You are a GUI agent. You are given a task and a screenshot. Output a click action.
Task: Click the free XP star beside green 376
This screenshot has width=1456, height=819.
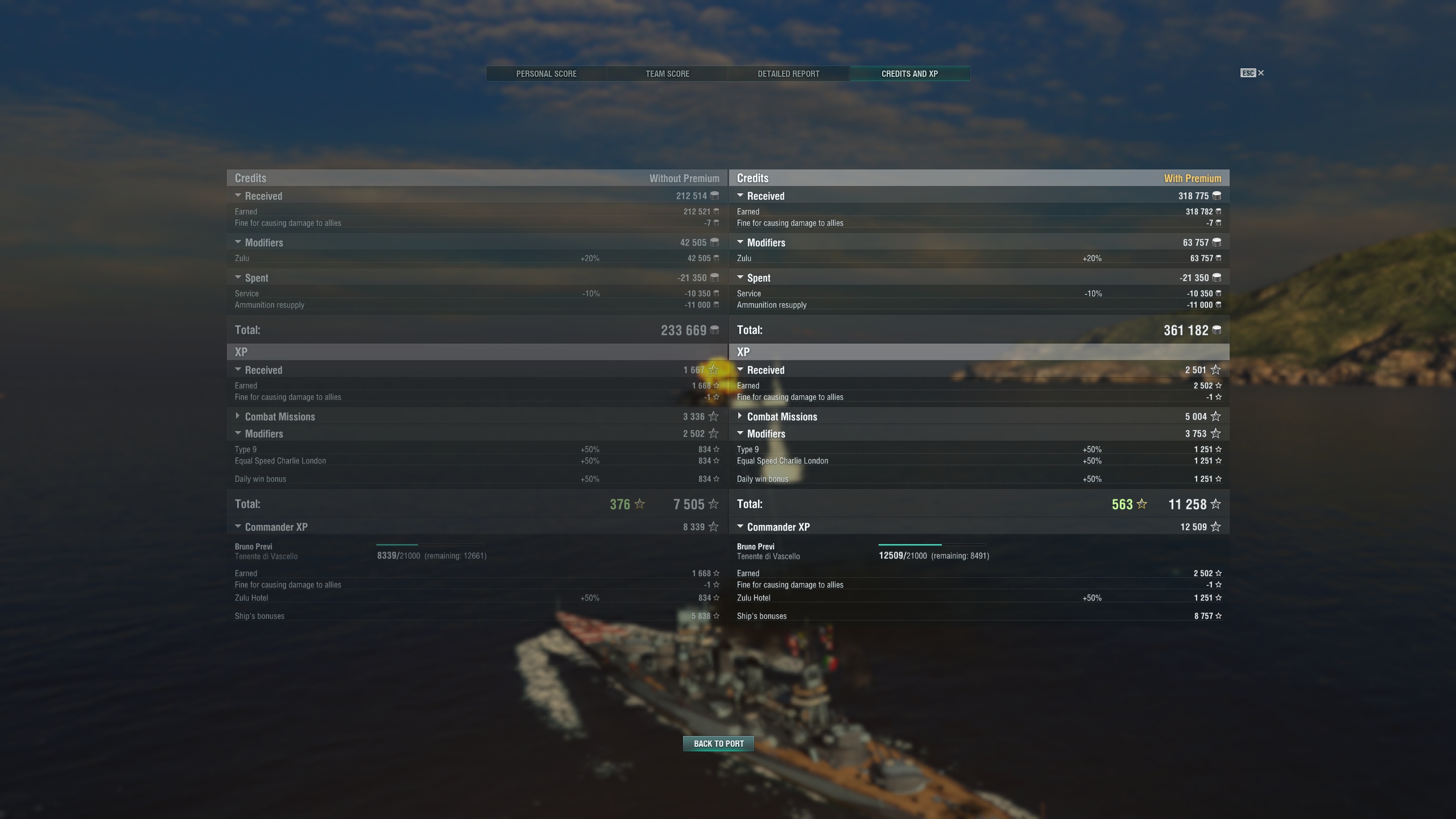point(639,504)
